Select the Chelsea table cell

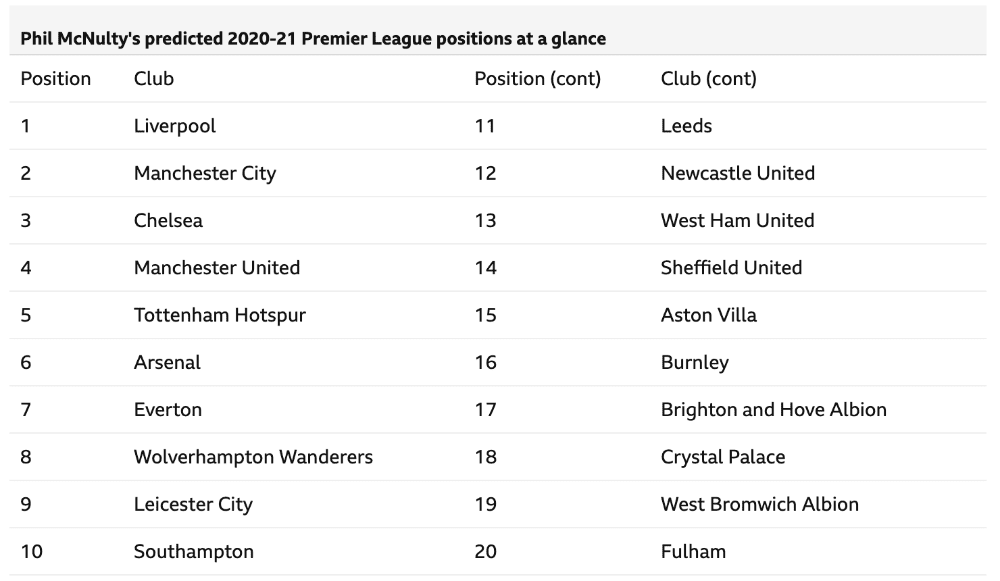(x=168, y=221)
